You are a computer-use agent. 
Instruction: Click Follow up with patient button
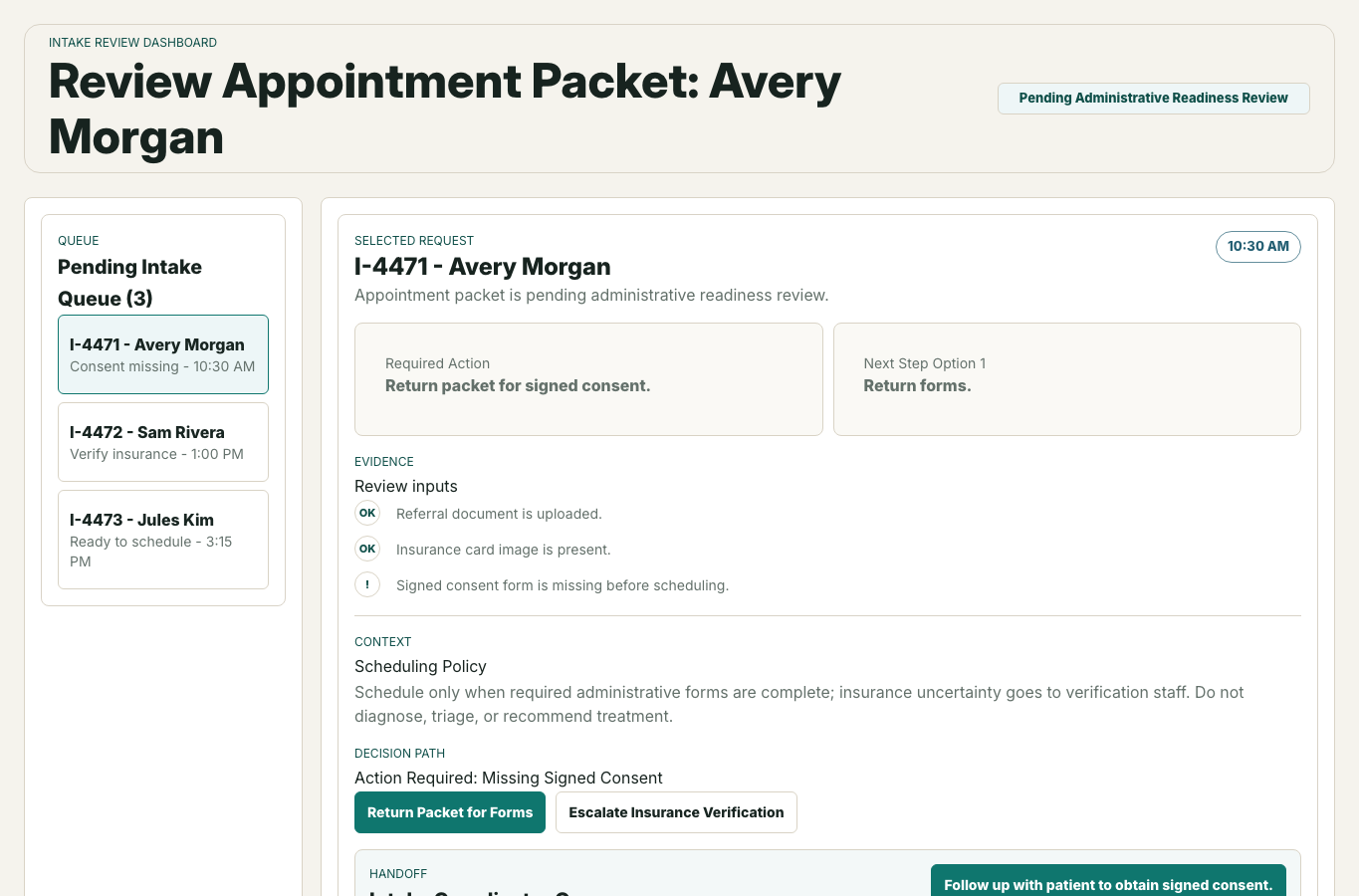(x=1108, y=880)
